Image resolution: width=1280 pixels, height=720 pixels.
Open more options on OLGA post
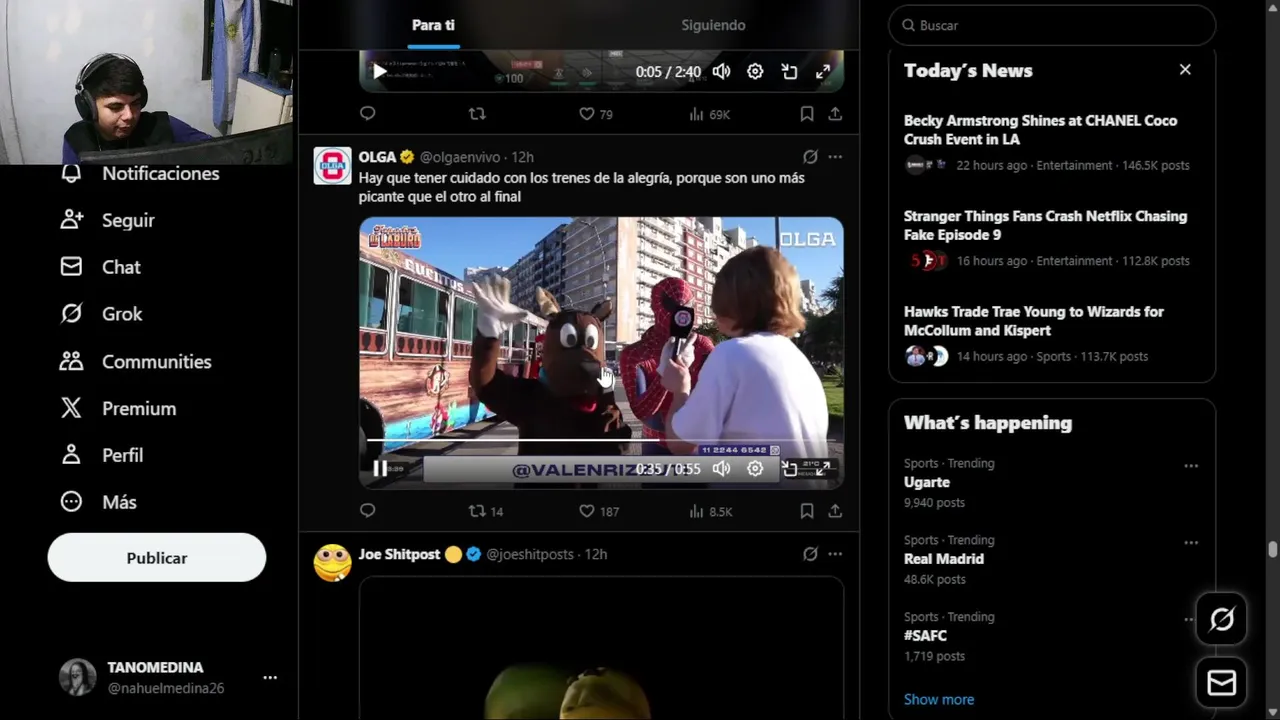pyautogui.click(x=835, y=157)
